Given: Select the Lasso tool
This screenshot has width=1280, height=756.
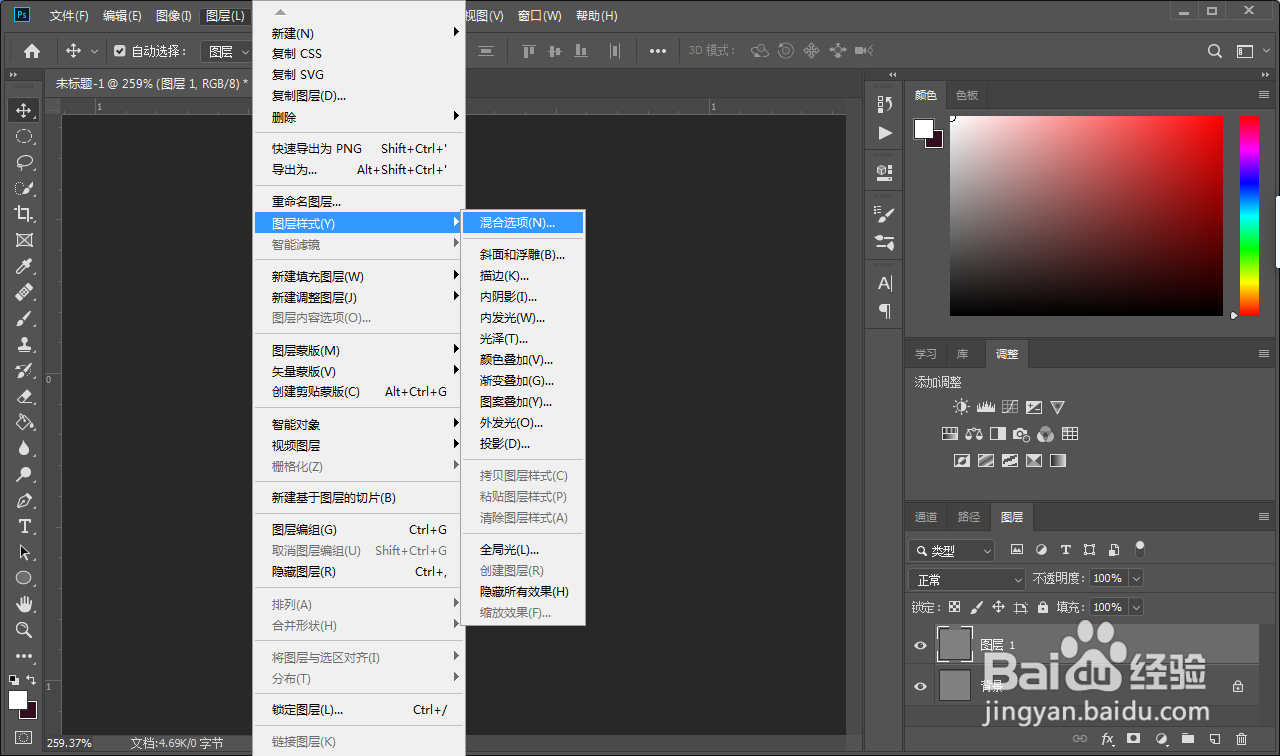Looking at the screenshot, I should [24, 162].
